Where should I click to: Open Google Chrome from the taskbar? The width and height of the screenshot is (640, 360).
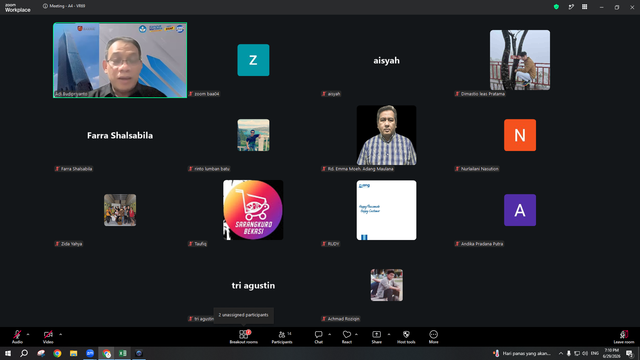[57, 353]
